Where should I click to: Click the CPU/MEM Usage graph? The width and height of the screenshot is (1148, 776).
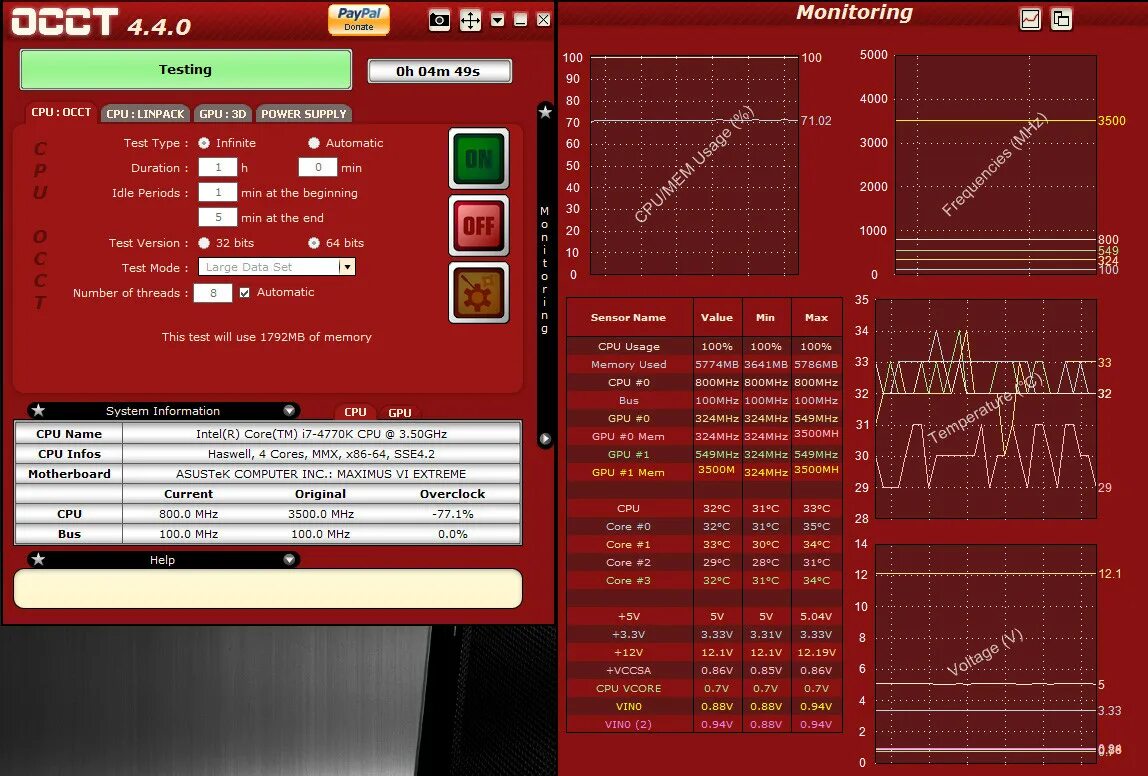click(x=694, y=165)
